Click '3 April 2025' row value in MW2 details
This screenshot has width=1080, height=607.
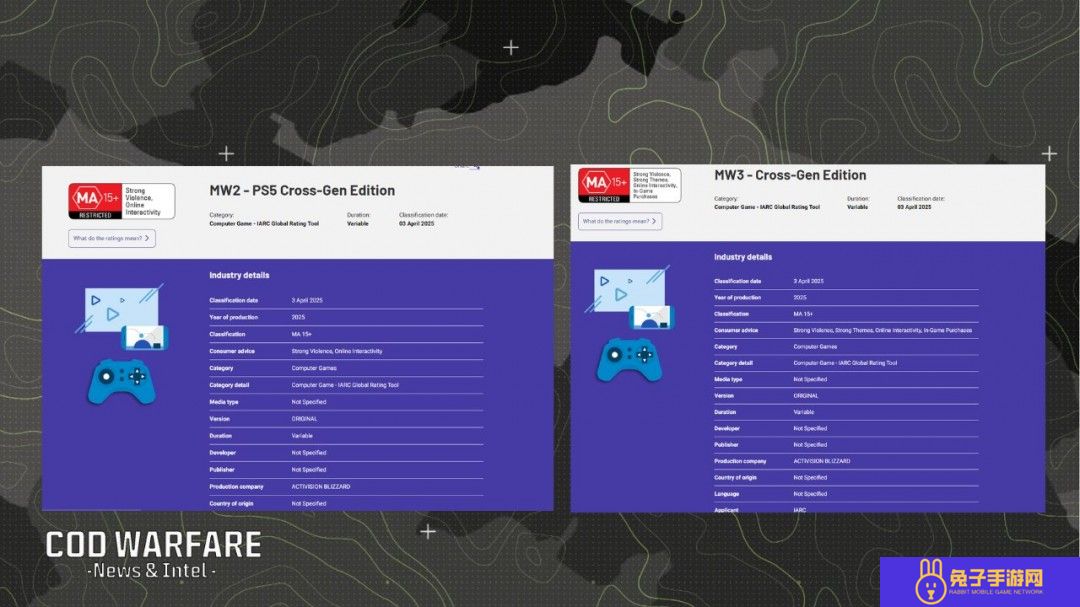tap(307, 300)
